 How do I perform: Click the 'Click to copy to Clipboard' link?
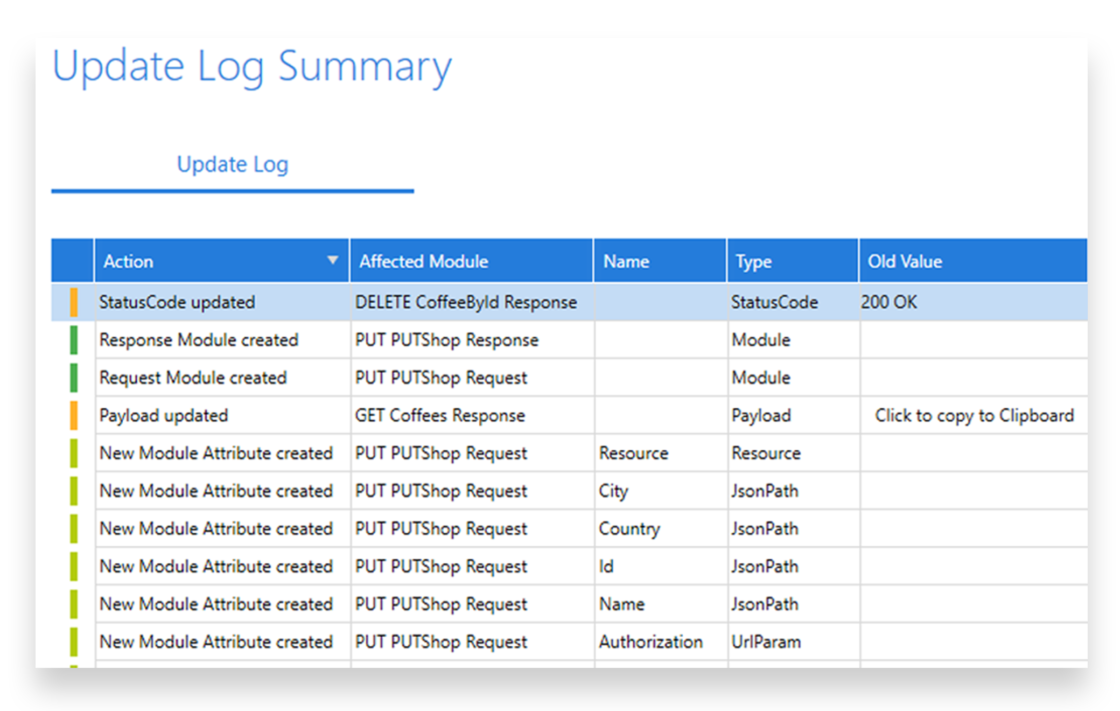974,416
